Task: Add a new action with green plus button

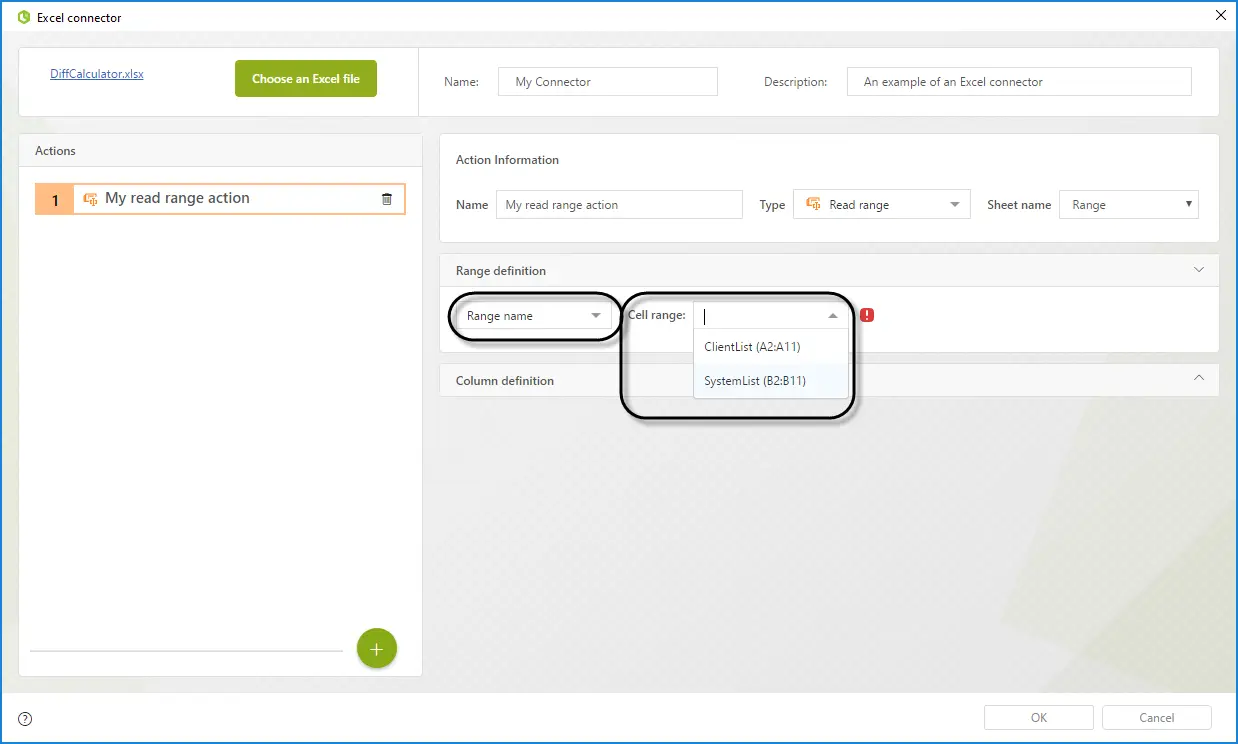Action: pyautogui.click(x=377, y=649)
